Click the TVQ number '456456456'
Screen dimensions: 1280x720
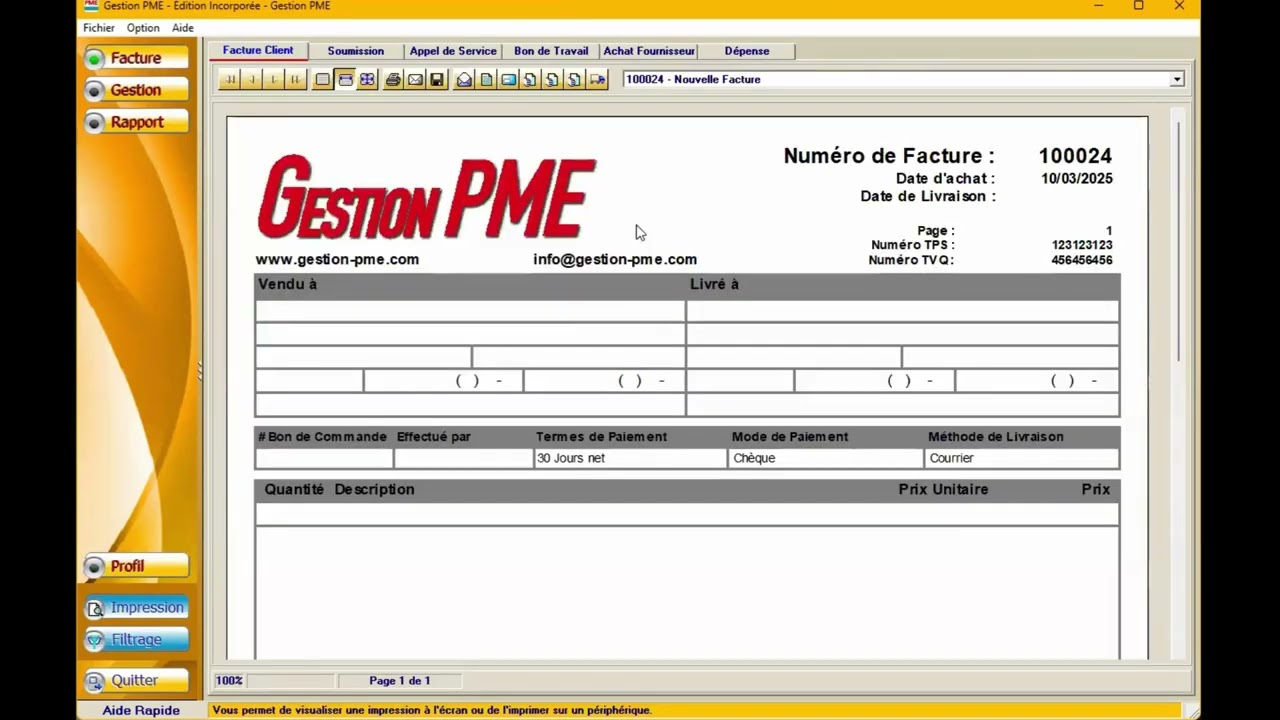1082,260
